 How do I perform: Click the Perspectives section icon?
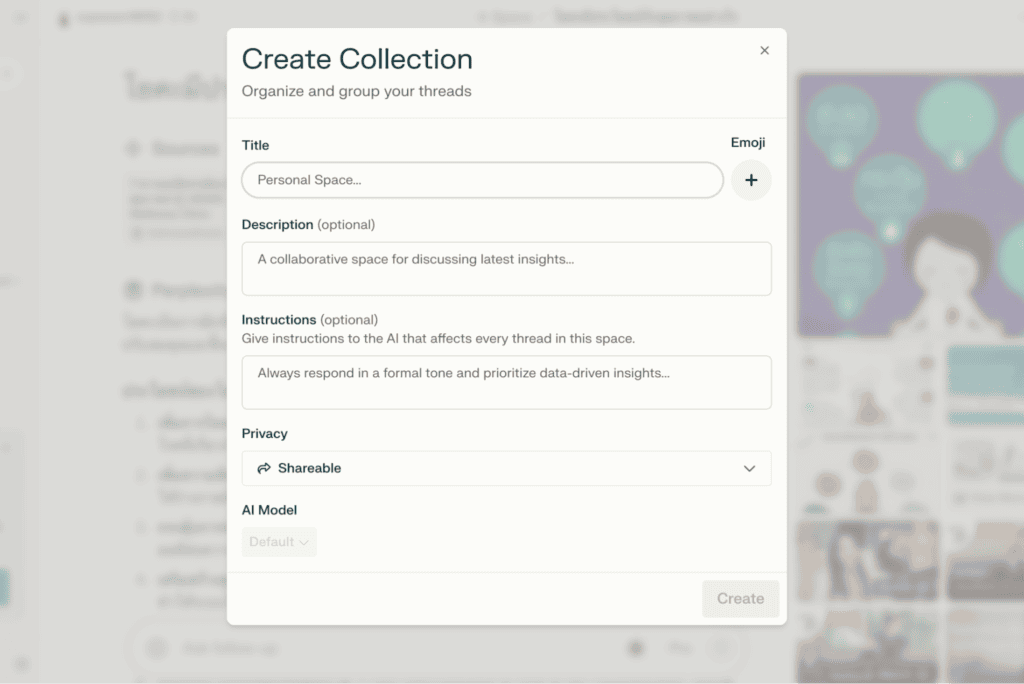pos(133,290)
